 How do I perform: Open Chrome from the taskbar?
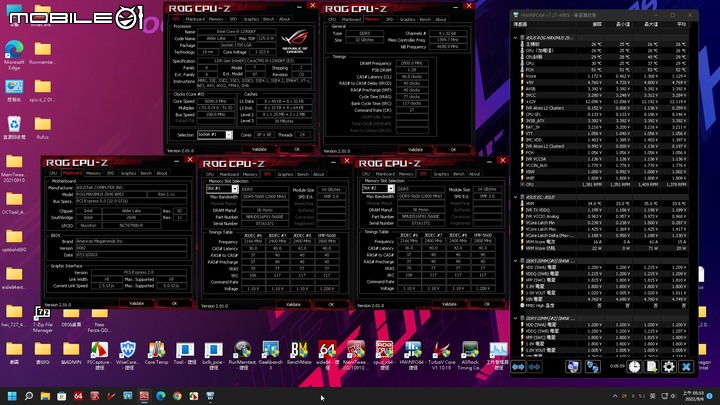click(177, 396)
